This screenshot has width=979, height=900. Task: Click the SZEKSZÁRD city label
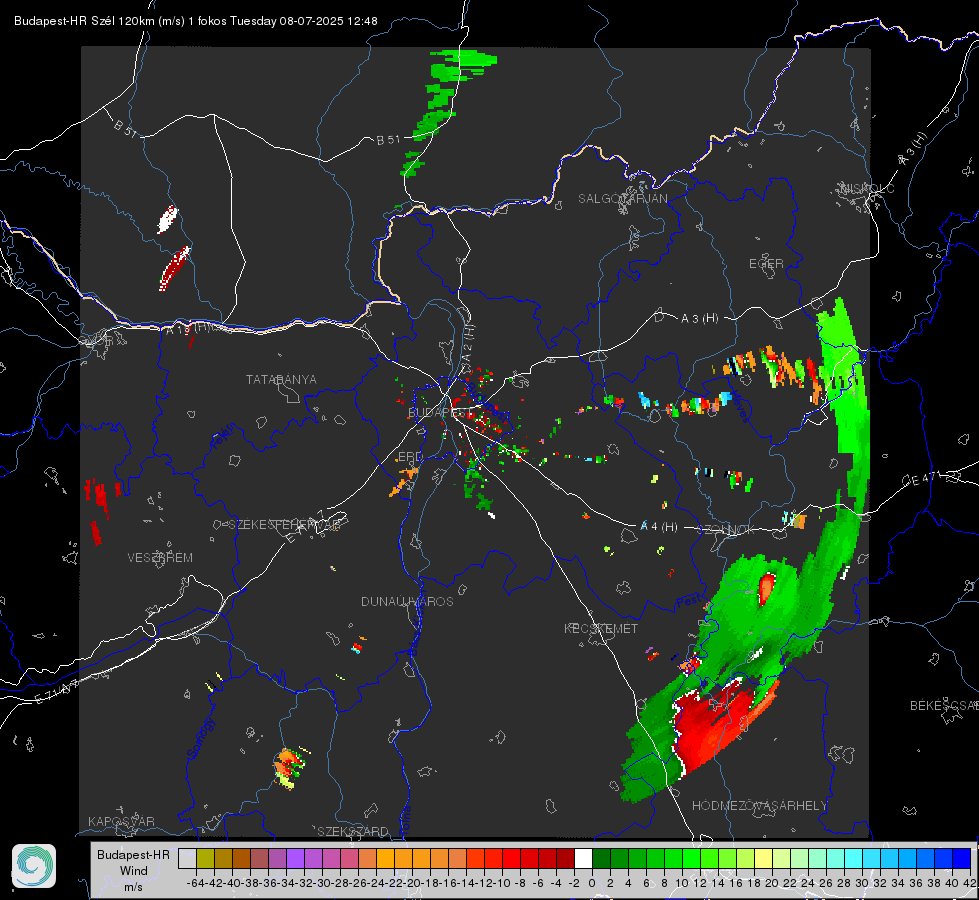point(353,831)
